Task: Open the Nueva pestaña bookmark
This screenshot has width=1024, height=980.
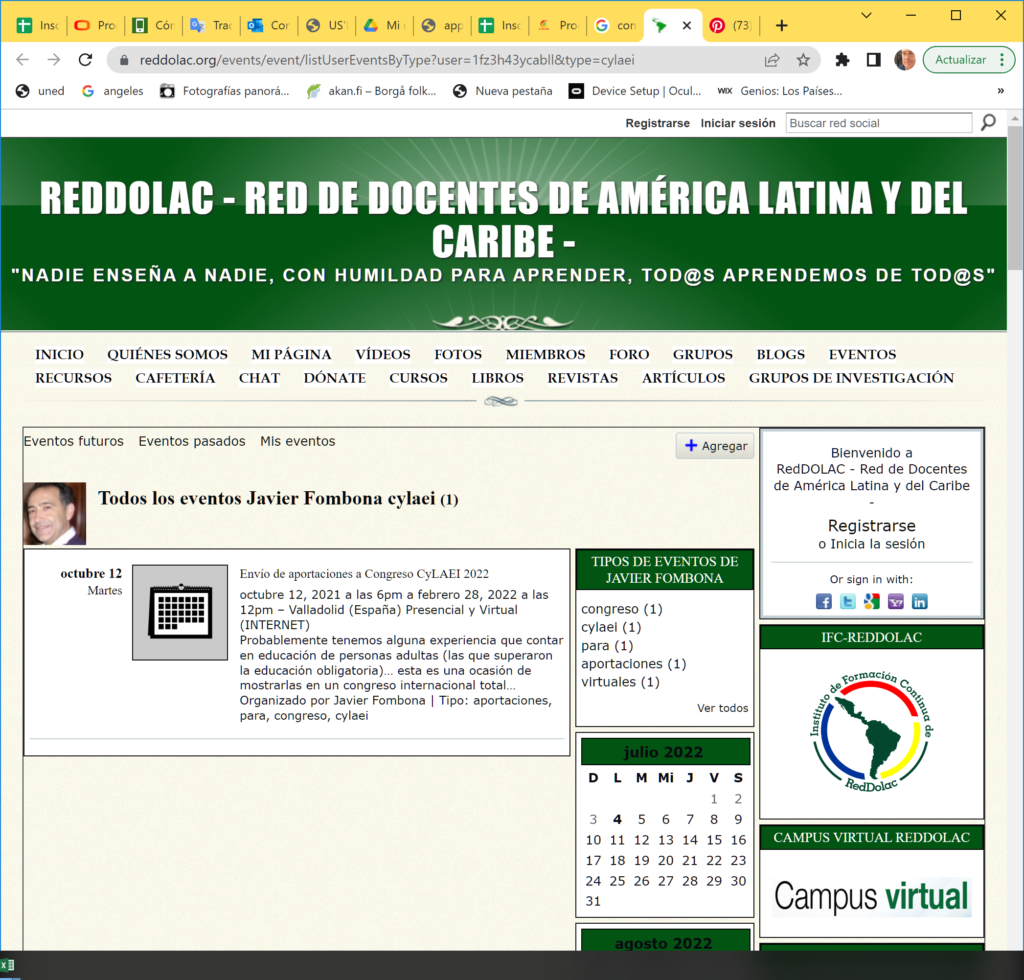Action: [503, 91]
